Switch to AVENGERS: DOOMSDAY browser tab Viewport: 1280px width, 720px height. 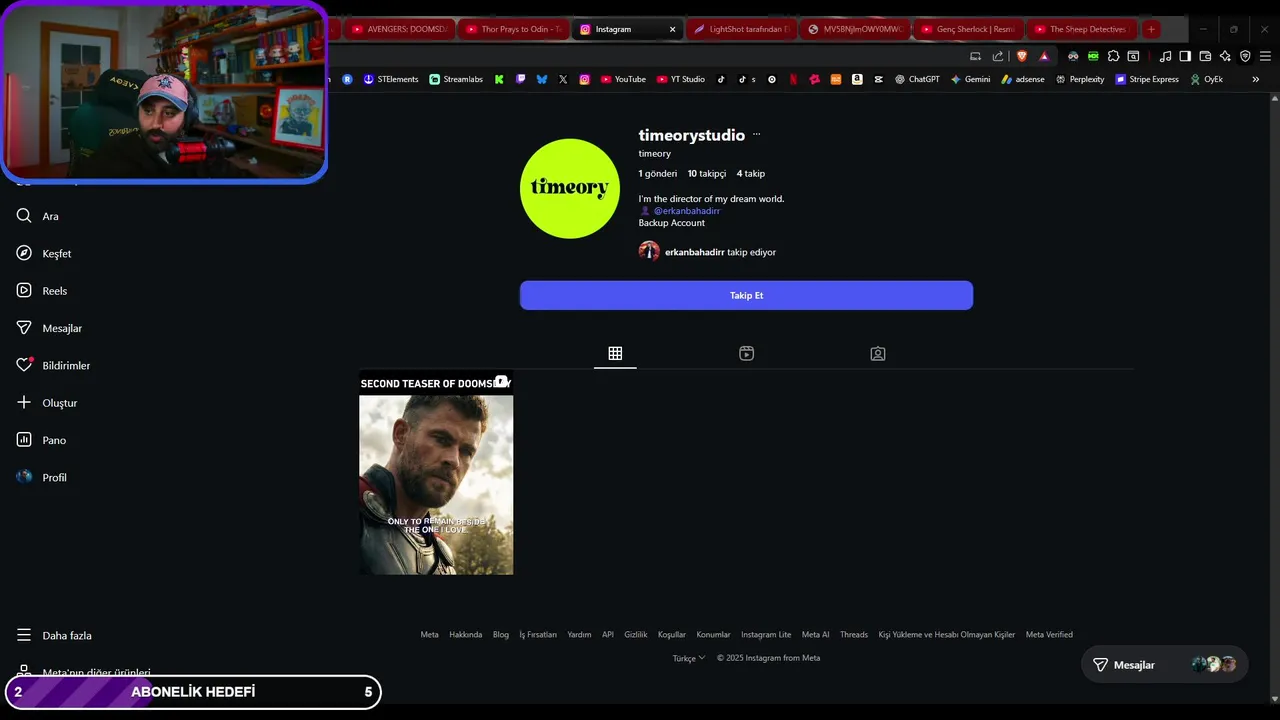pyautogui.click(x=398, y=29)
